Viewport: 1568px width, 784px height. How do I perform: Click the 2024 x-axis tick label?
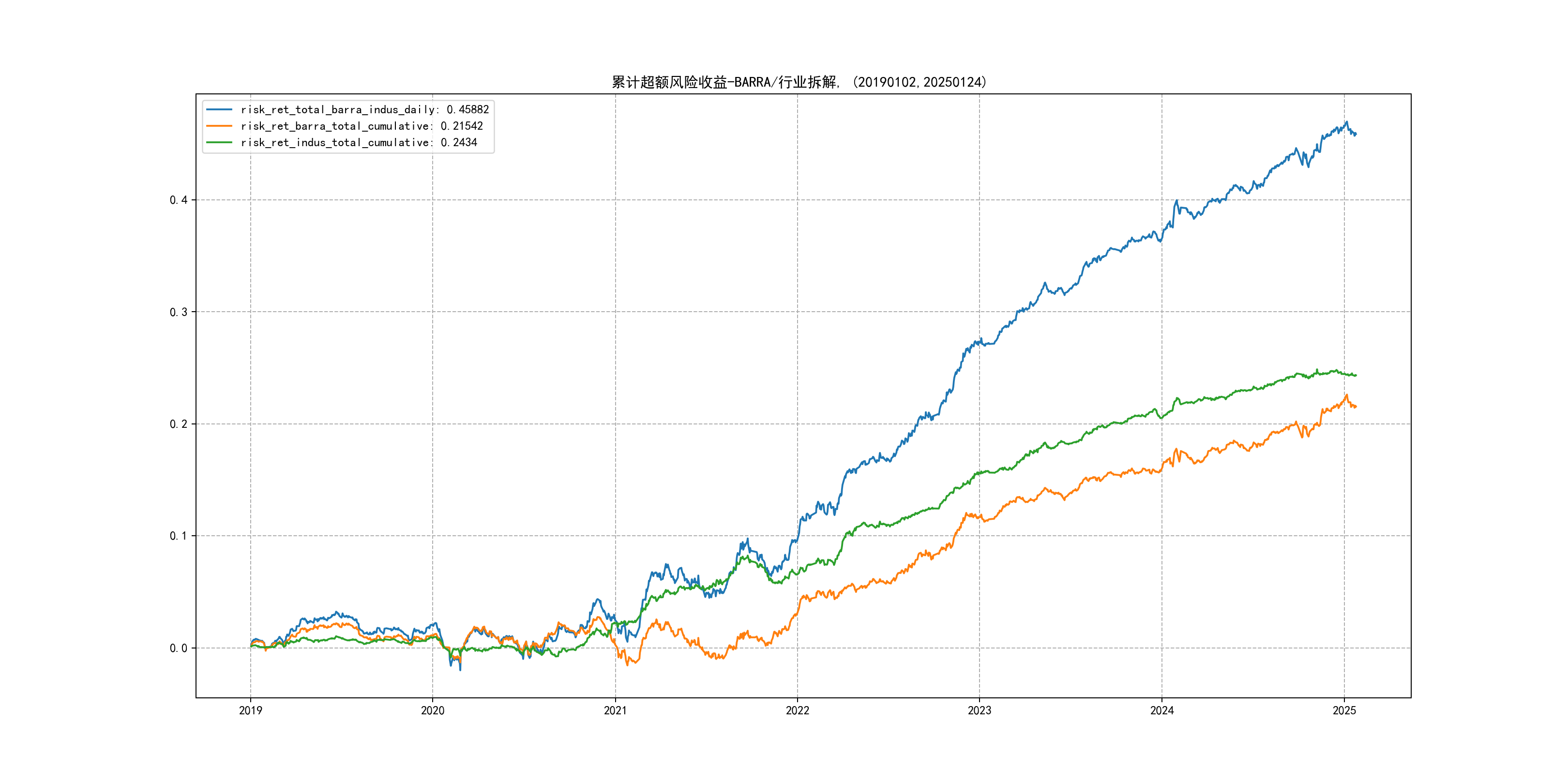coord(1161,710)
